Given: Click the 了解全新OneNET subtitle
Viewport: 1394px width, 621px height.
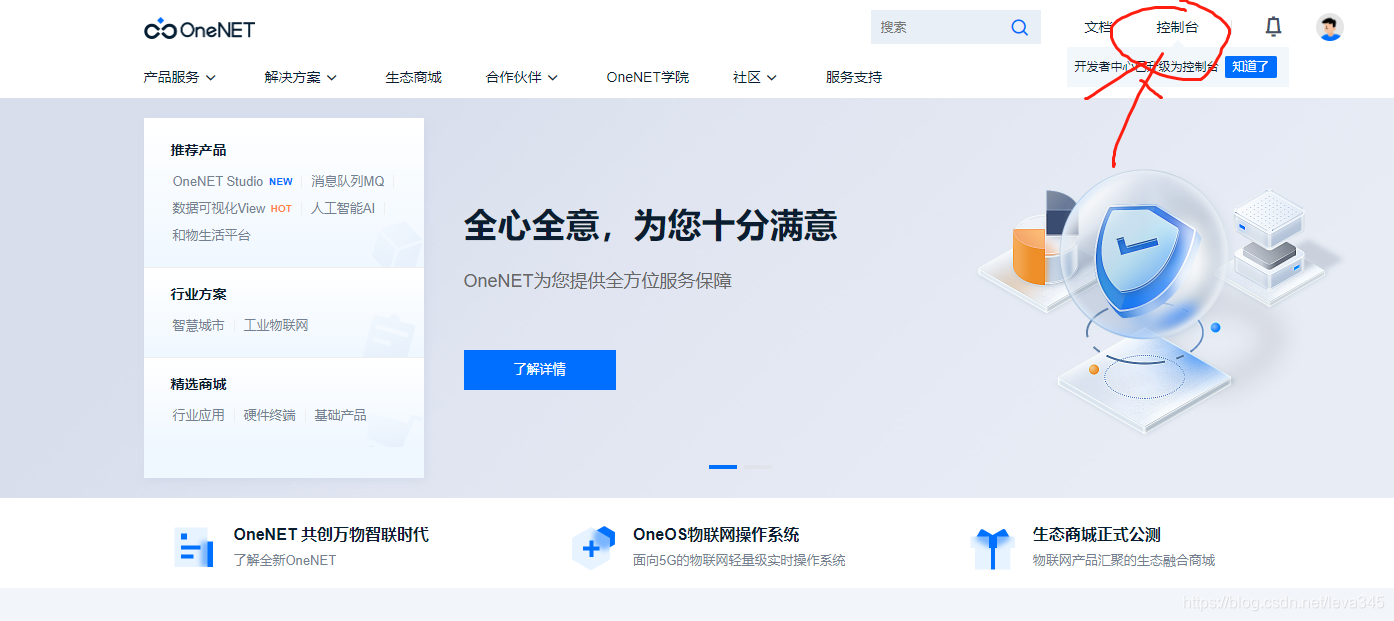Looking at the screenshot, I should click(x=285, y=560).
